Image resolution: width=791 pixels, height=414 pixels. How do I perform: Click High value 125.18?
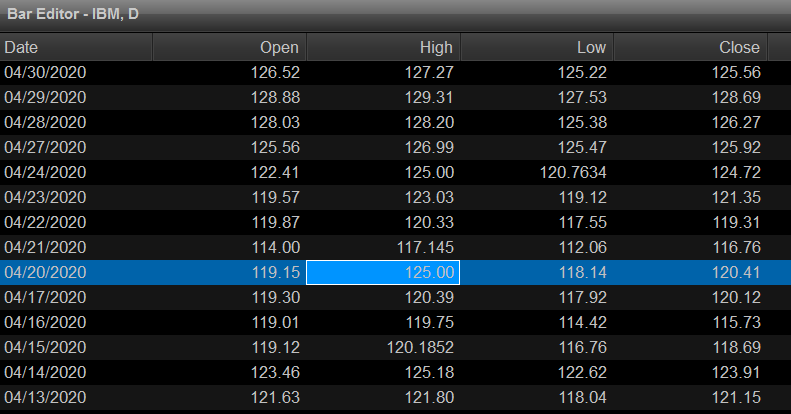(x=429, y=372)
